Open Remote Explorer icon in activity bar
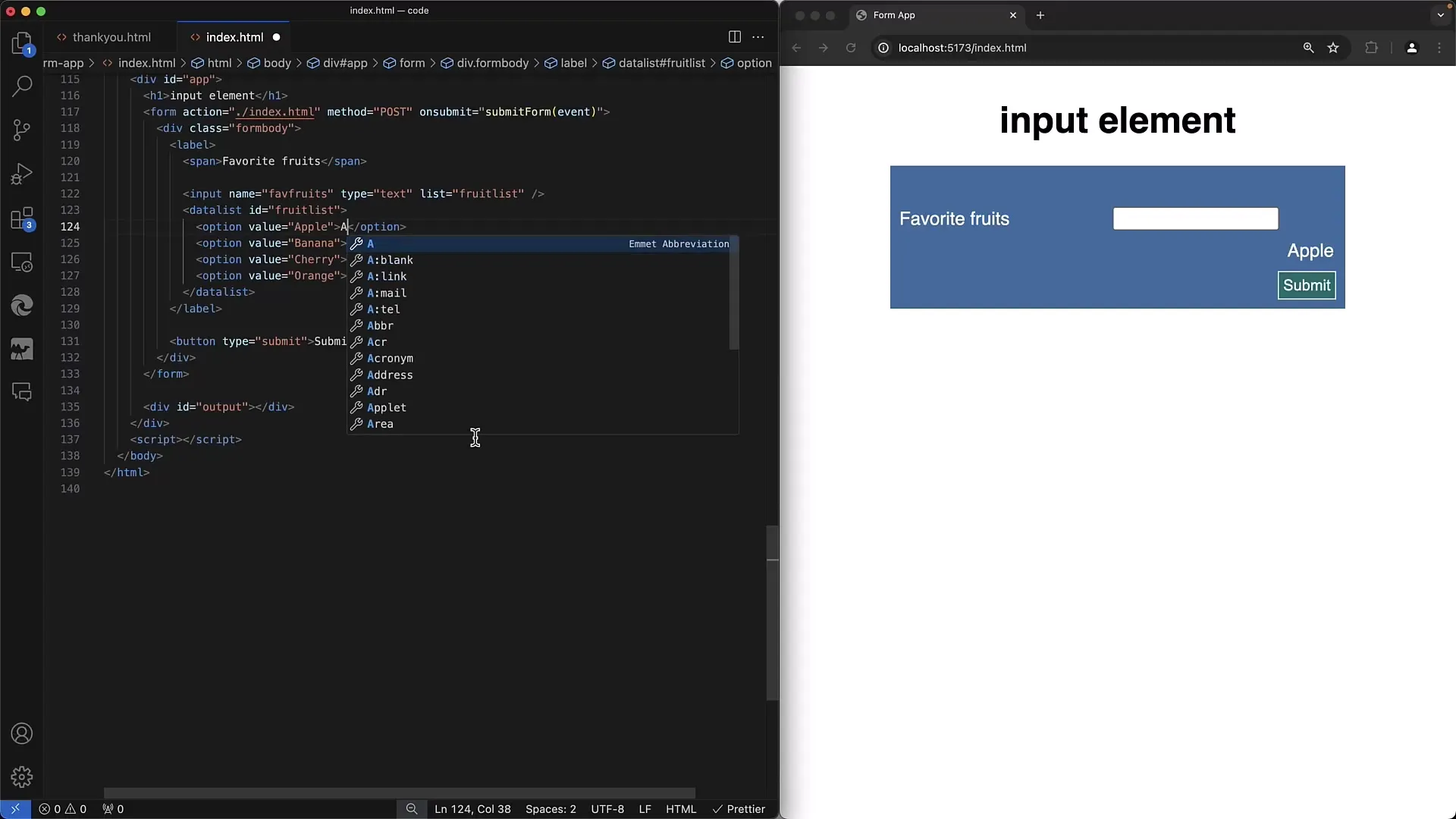The width and height of the screenshot is (1456, 819). click(x=22, y=262)
